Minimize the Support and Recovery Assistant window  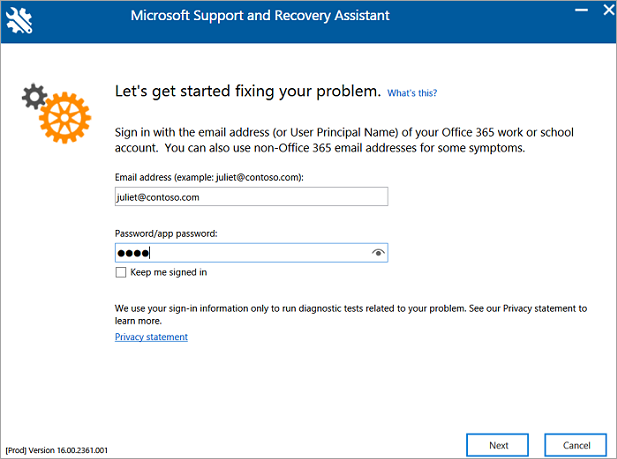tap(581, 10)
